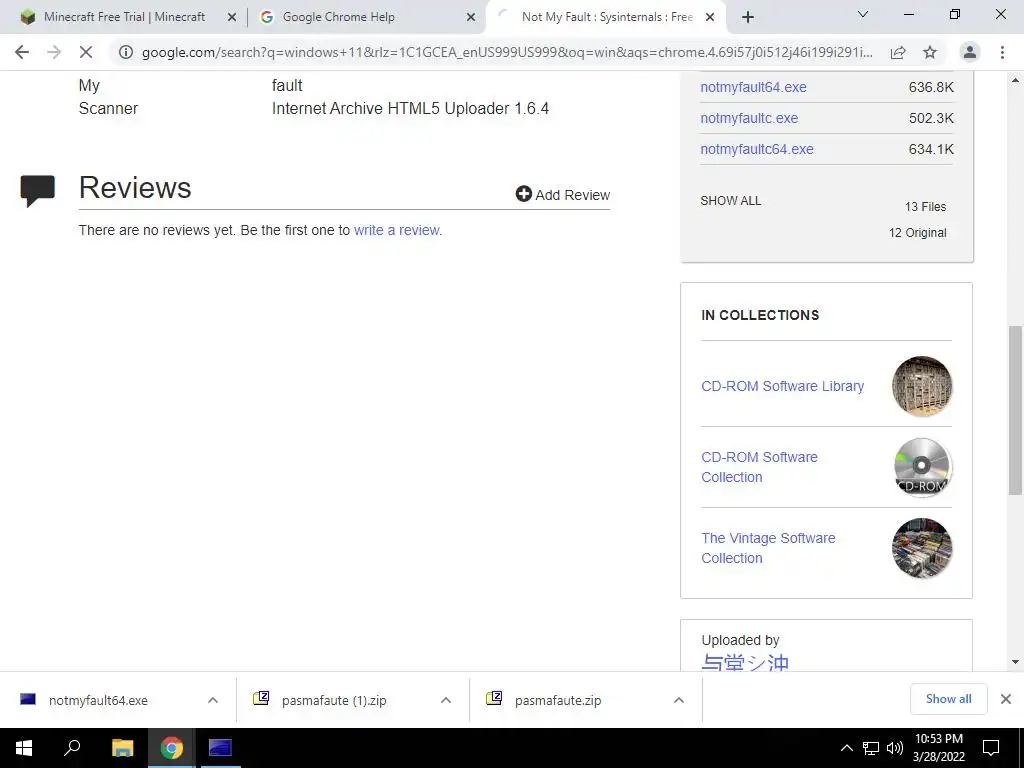Click the write a review link
Viewport: 1024px width, 768px height.
[396, 230]
